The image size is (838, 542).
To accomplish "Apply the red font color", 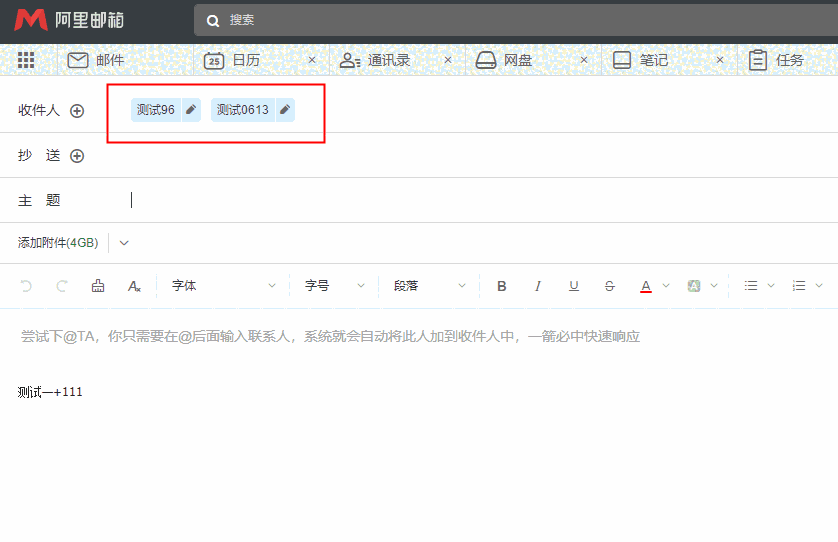I will tap(646, 287).
